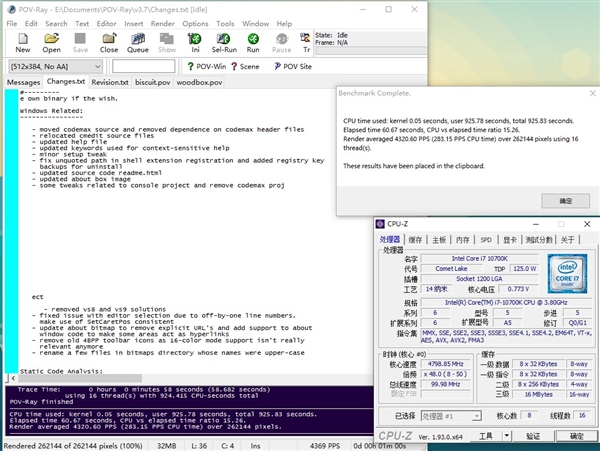Open the render Queue icon
This screenshot has width=600, height=451.
138,43
